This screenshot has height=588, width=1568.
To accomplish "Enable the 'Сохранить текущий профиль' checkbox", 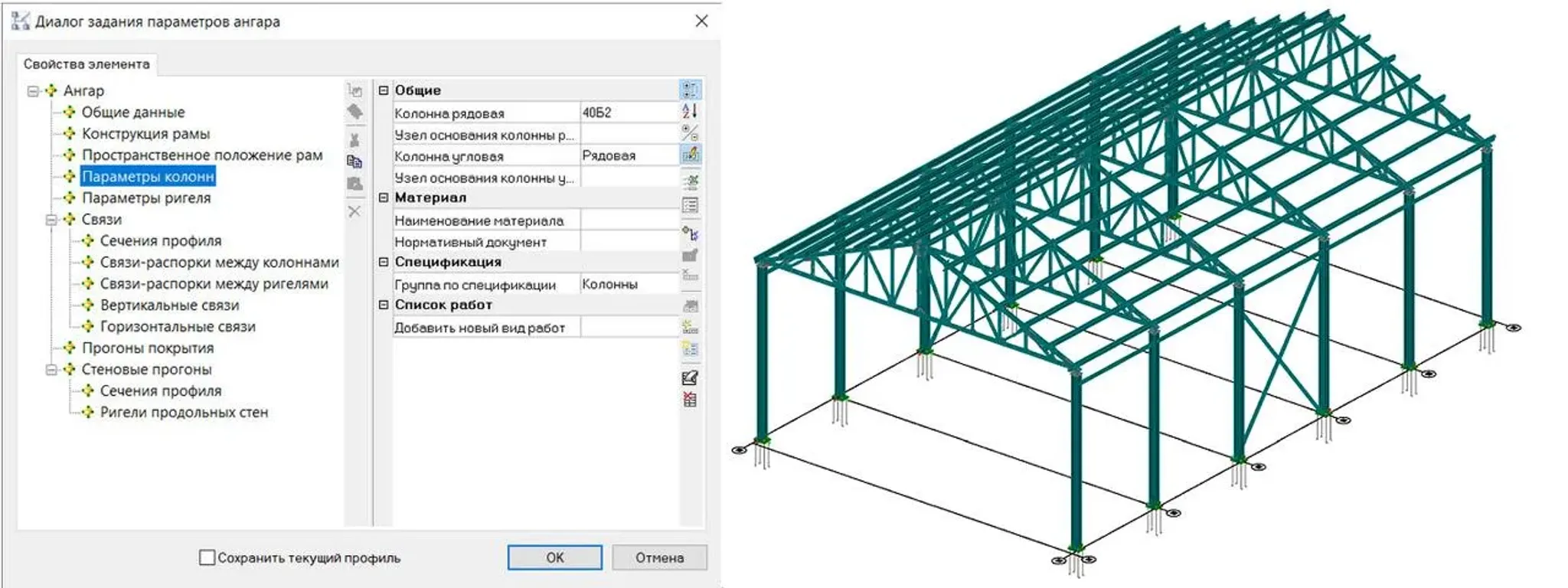I will [x=207, y=557].
